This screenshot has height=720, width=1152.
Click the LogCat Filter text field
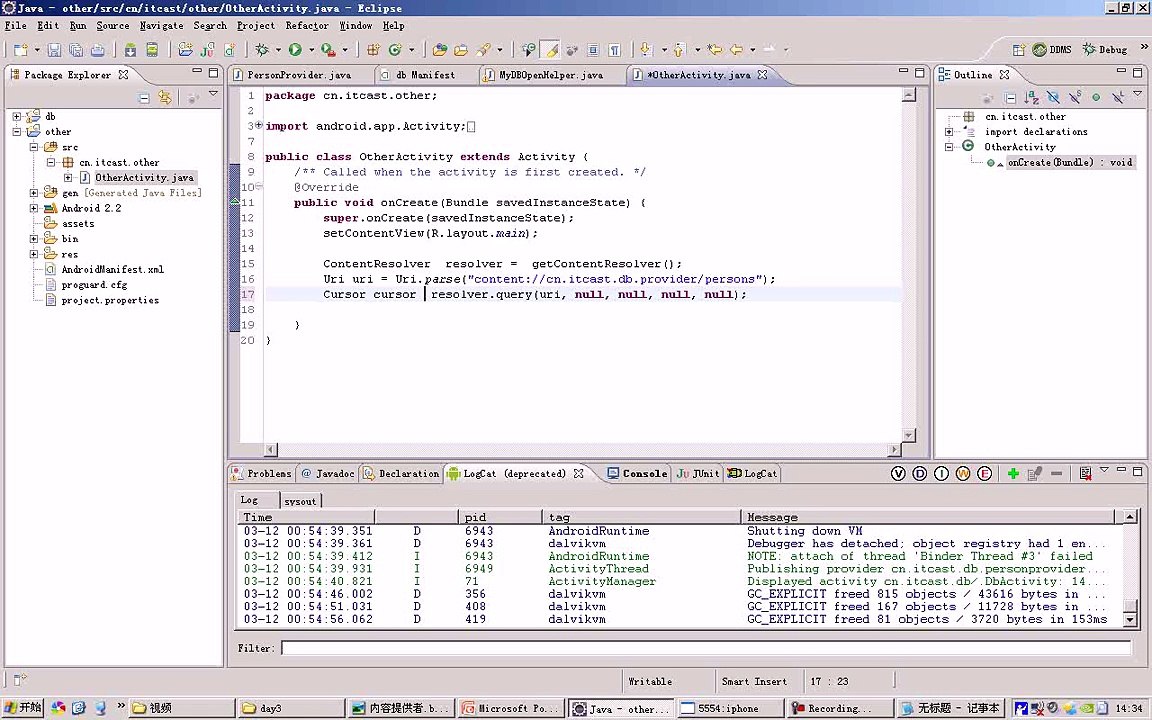pyautogui.click(x=700, y=648)
